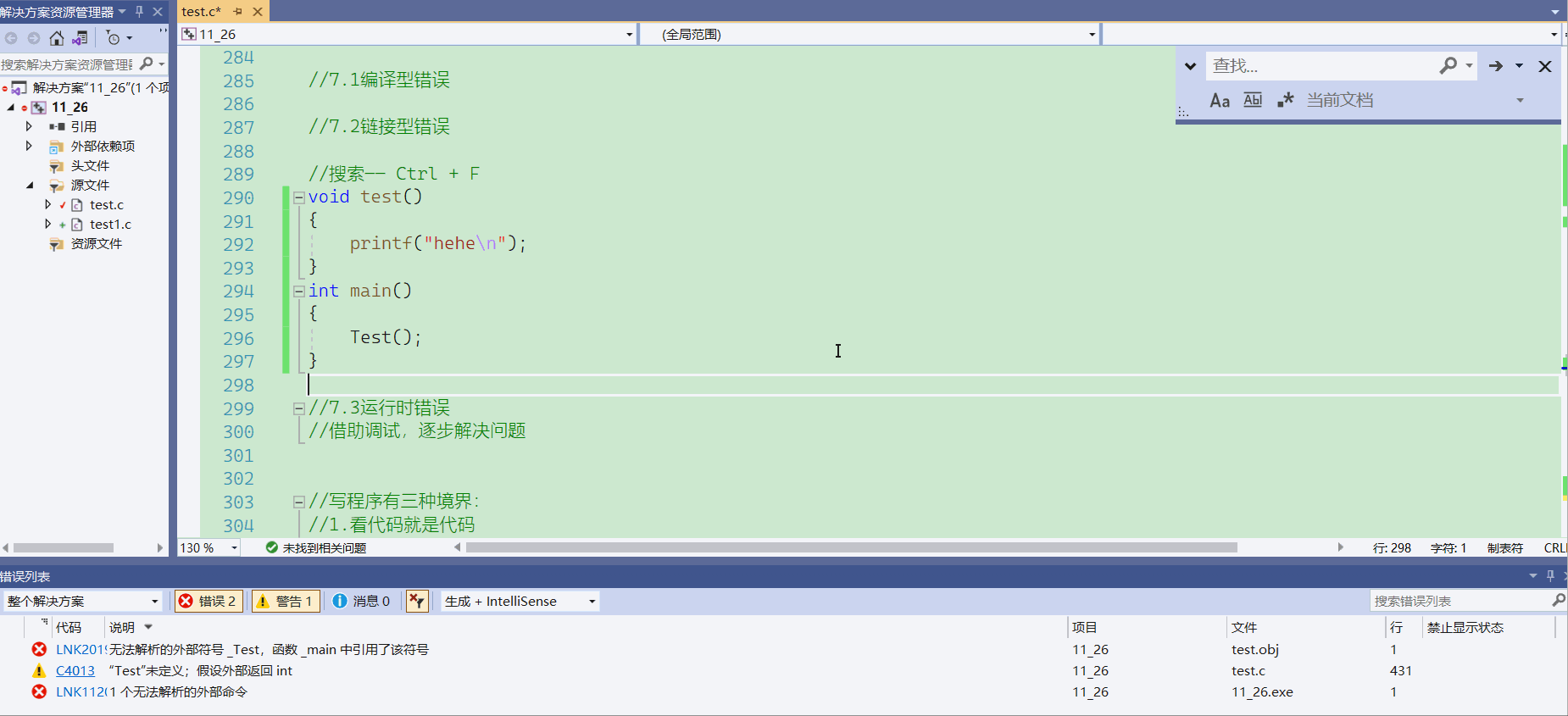Pin the test.c* editor tab
Screen dimensions: 1568x716
238,11
